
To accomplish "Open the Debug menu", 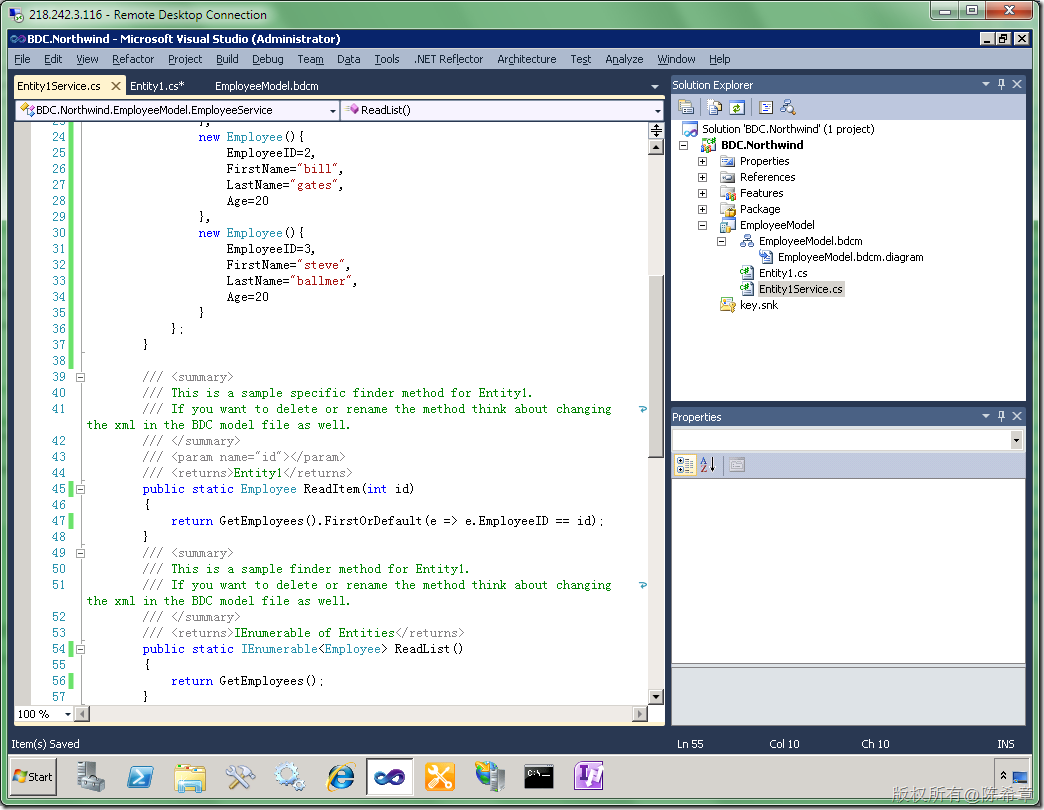I will point(268,59).
